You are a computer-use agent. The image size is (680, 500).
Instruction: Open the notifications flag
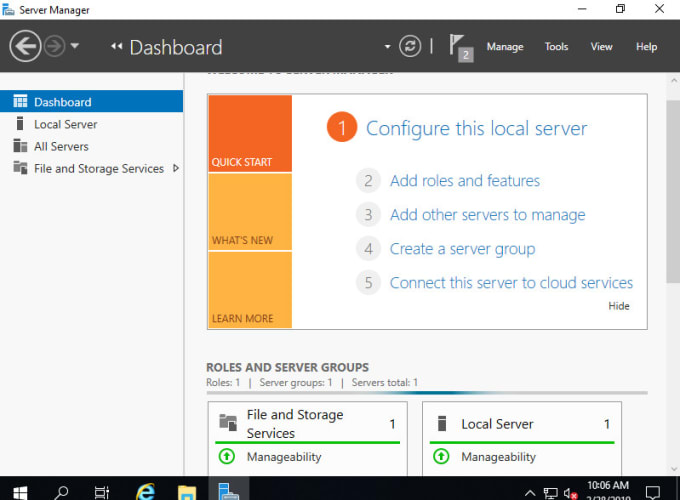(x=461, y=48)
